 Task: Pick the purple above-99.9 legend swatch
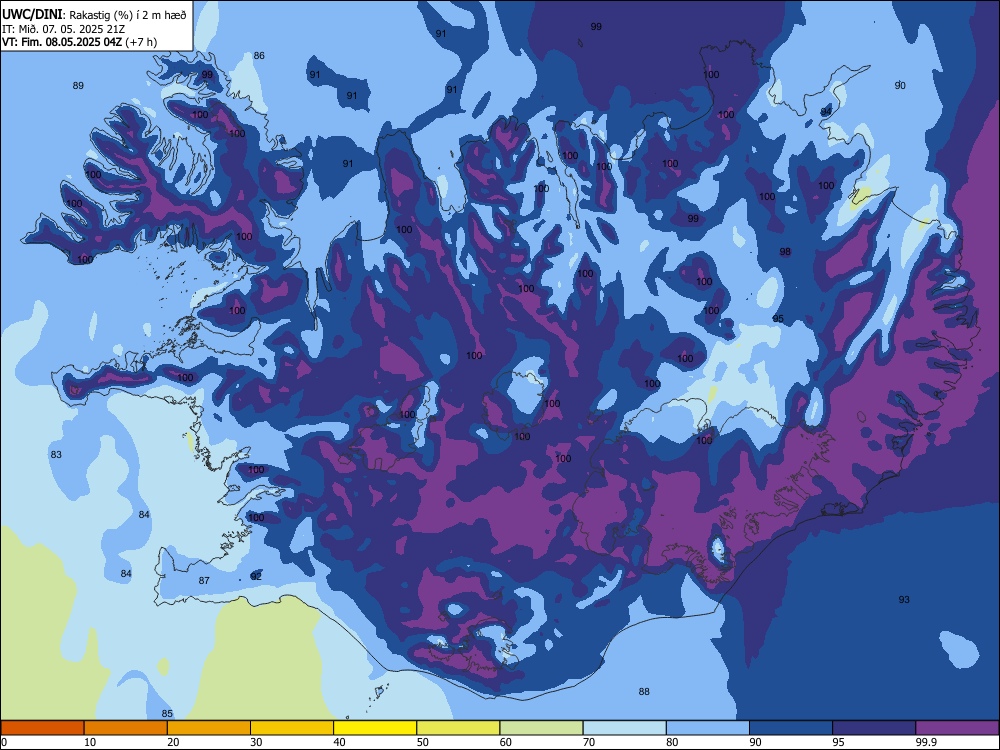coord(957,728)
